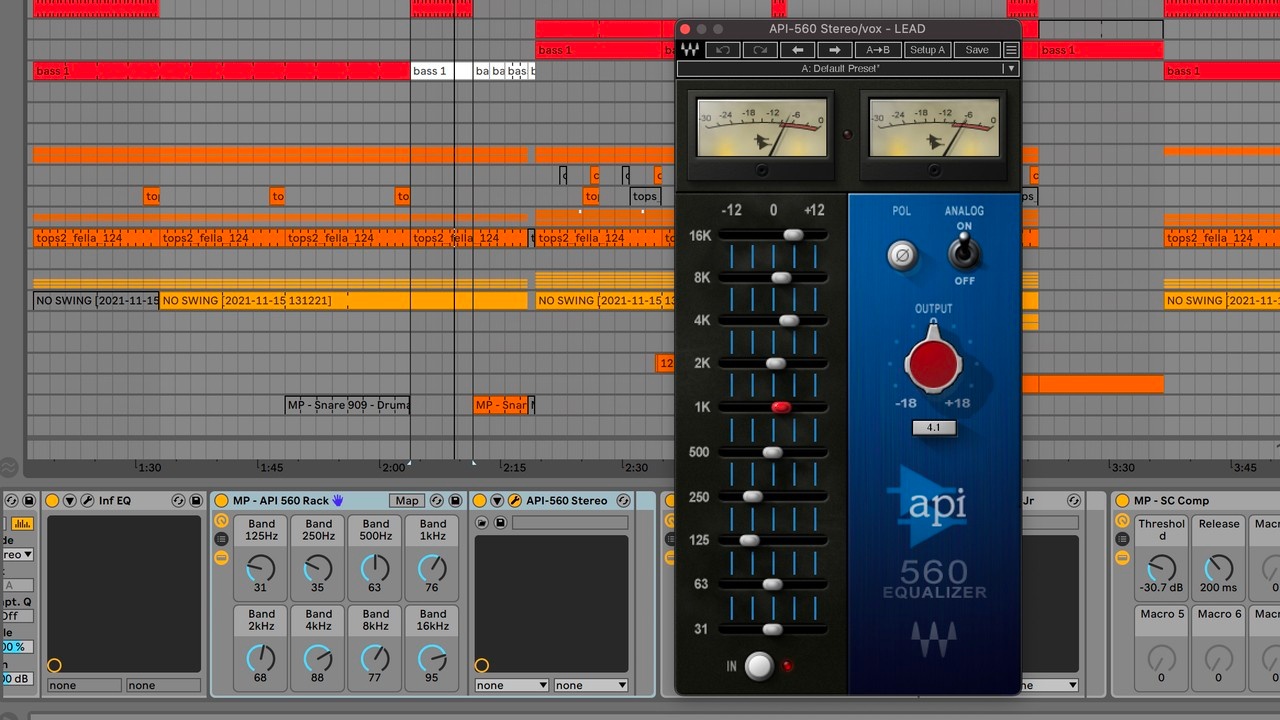
Task: Click the Save button in plugin toolbar
Action: coord(976,50)
